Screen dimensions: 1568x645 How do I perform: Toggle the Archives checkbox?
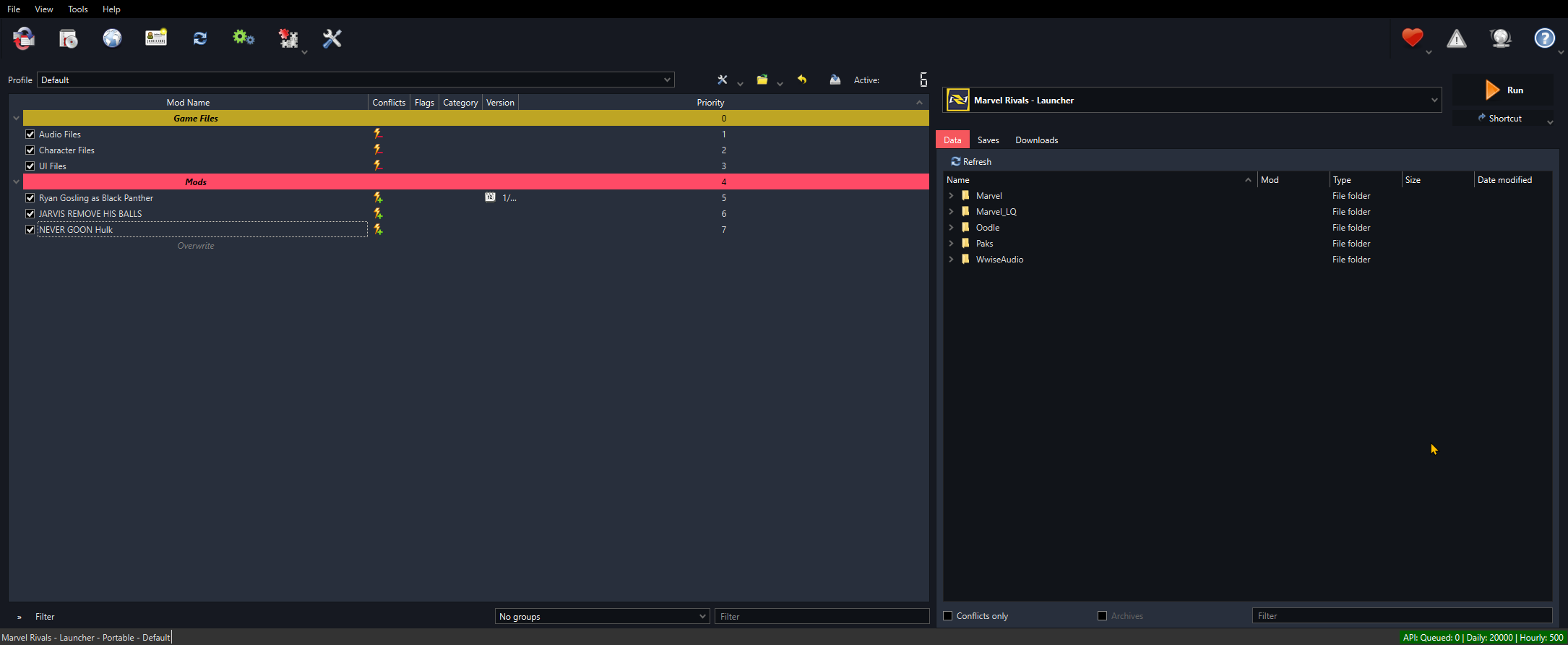pyautogui.click(x=1103, y=616)
